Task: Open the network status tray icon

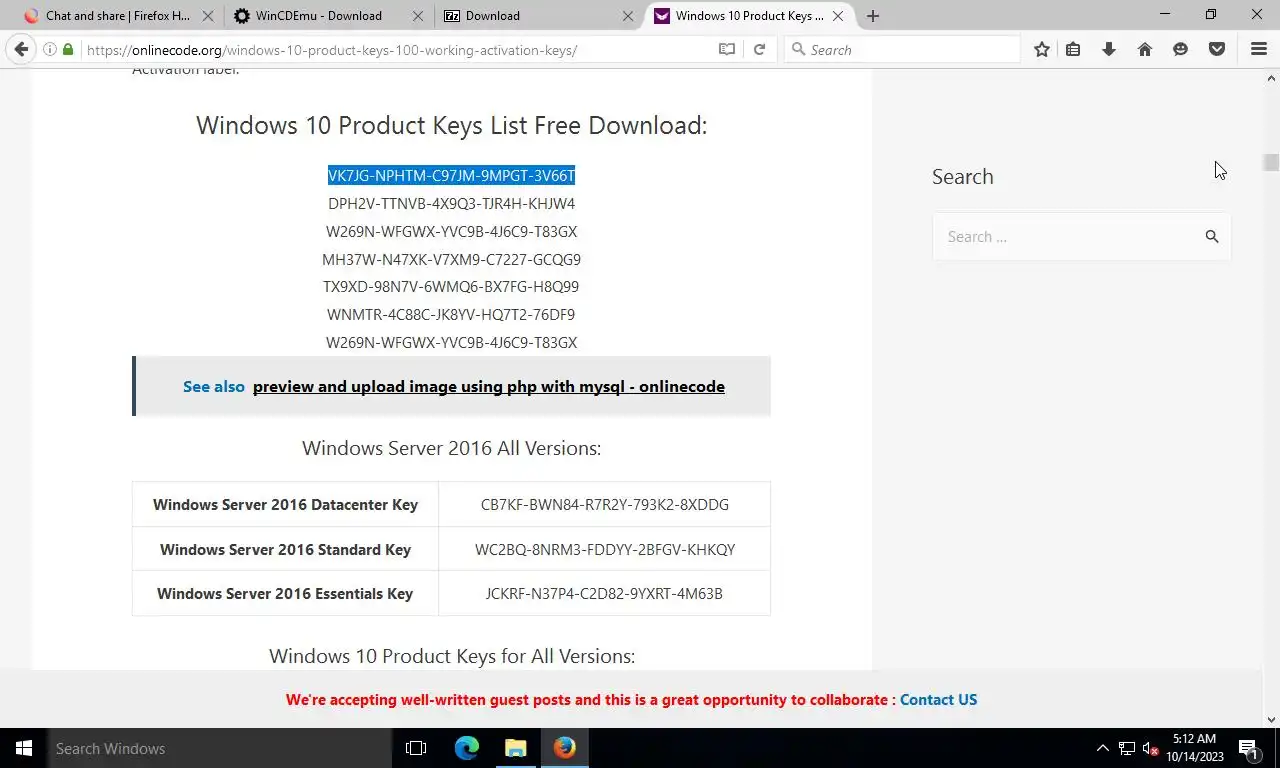Action: 1127,748
